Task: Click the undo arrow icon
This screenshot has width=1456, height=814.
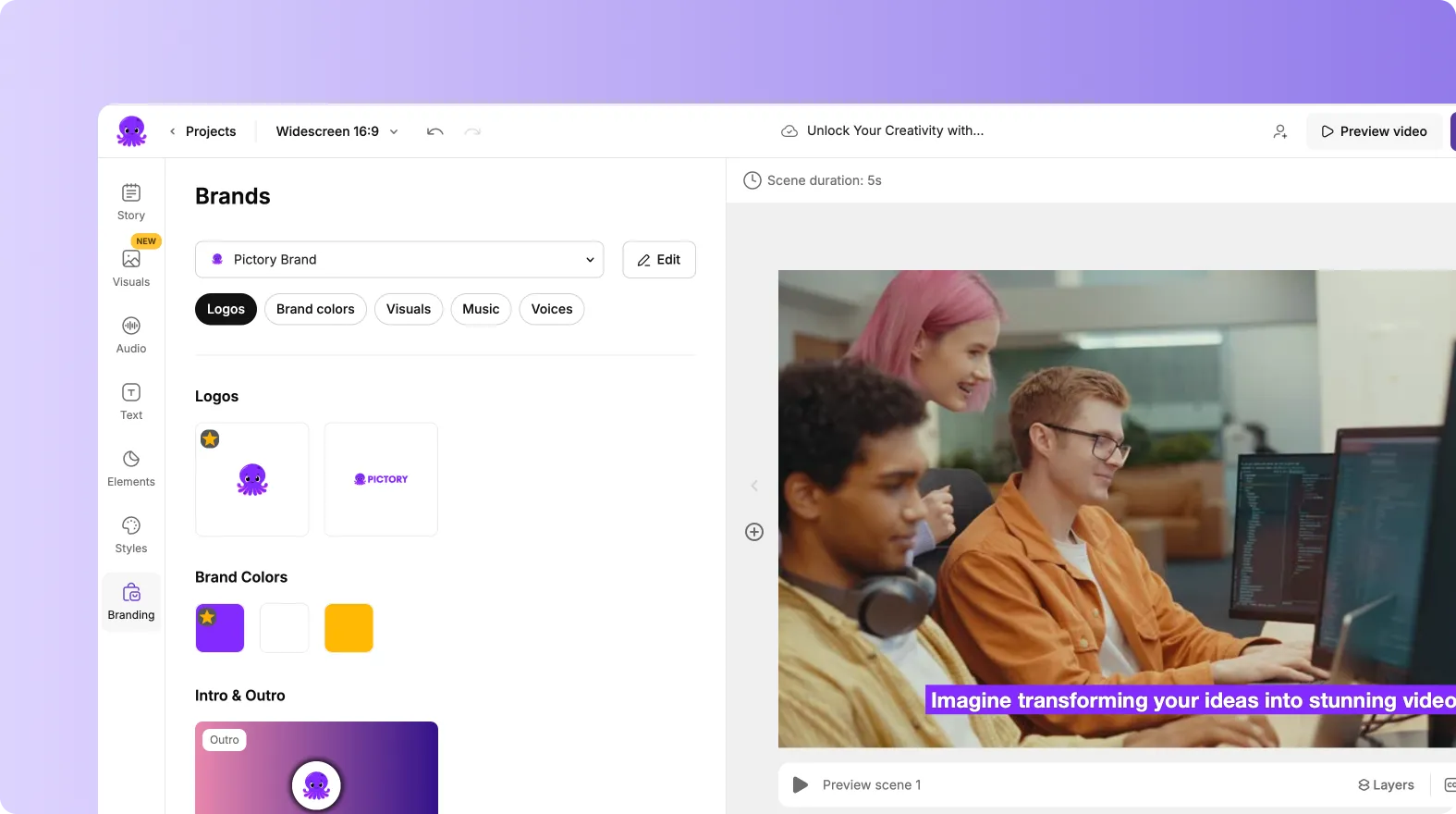Action: coord(434,131)
